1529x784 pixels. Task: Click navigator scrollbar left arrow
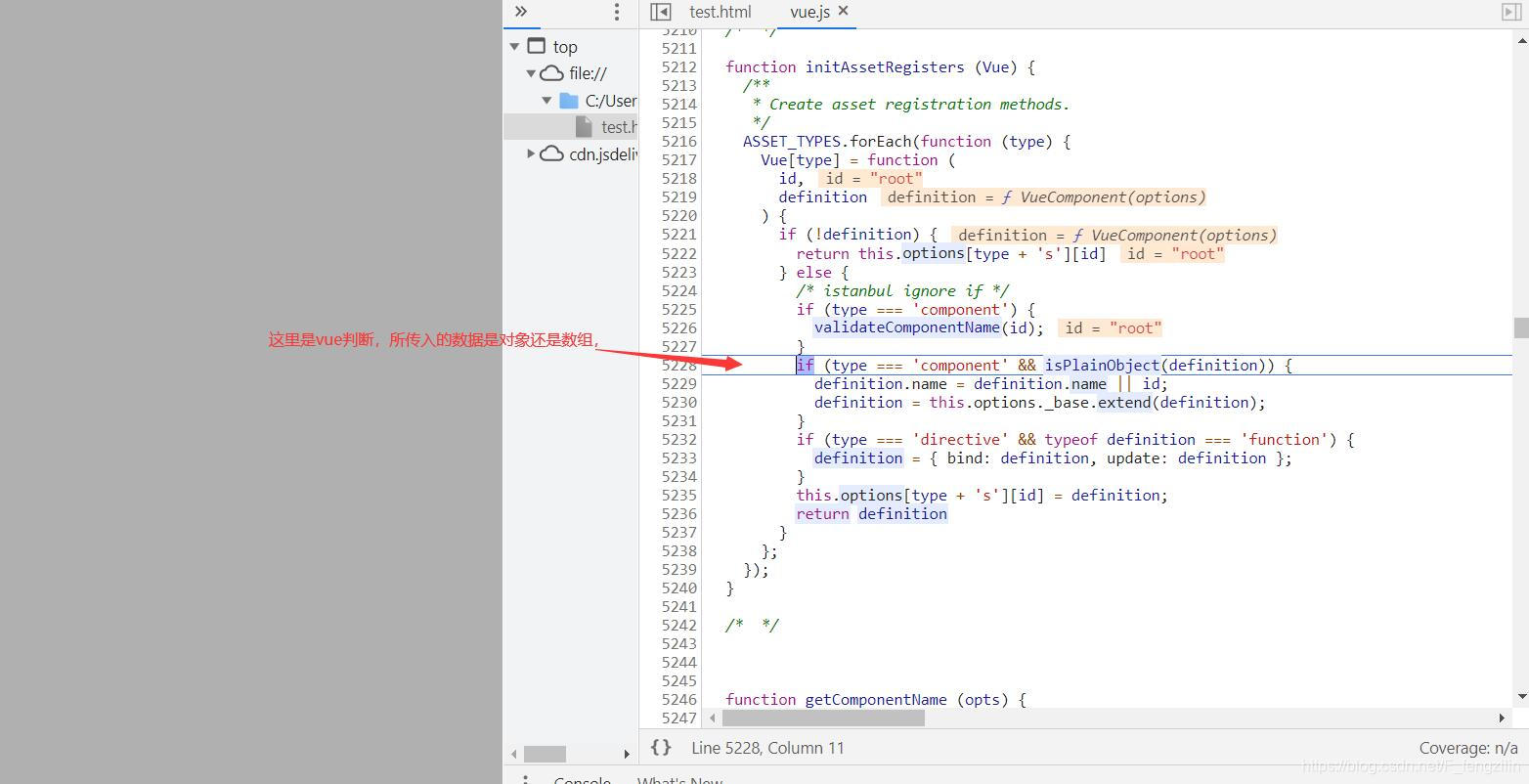tap(513, 754)
